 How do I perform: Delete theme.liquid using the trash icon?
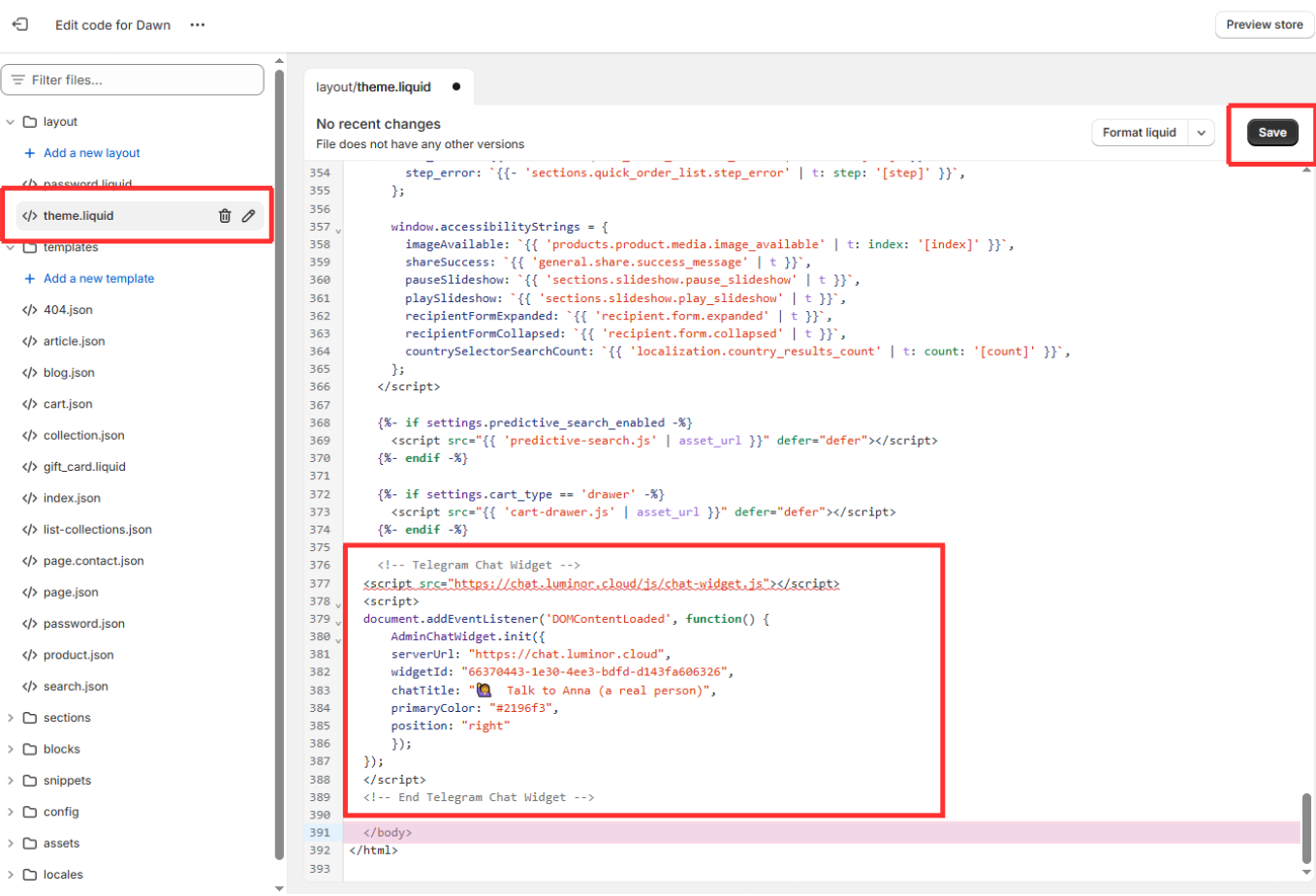click(x=225, y=215)
